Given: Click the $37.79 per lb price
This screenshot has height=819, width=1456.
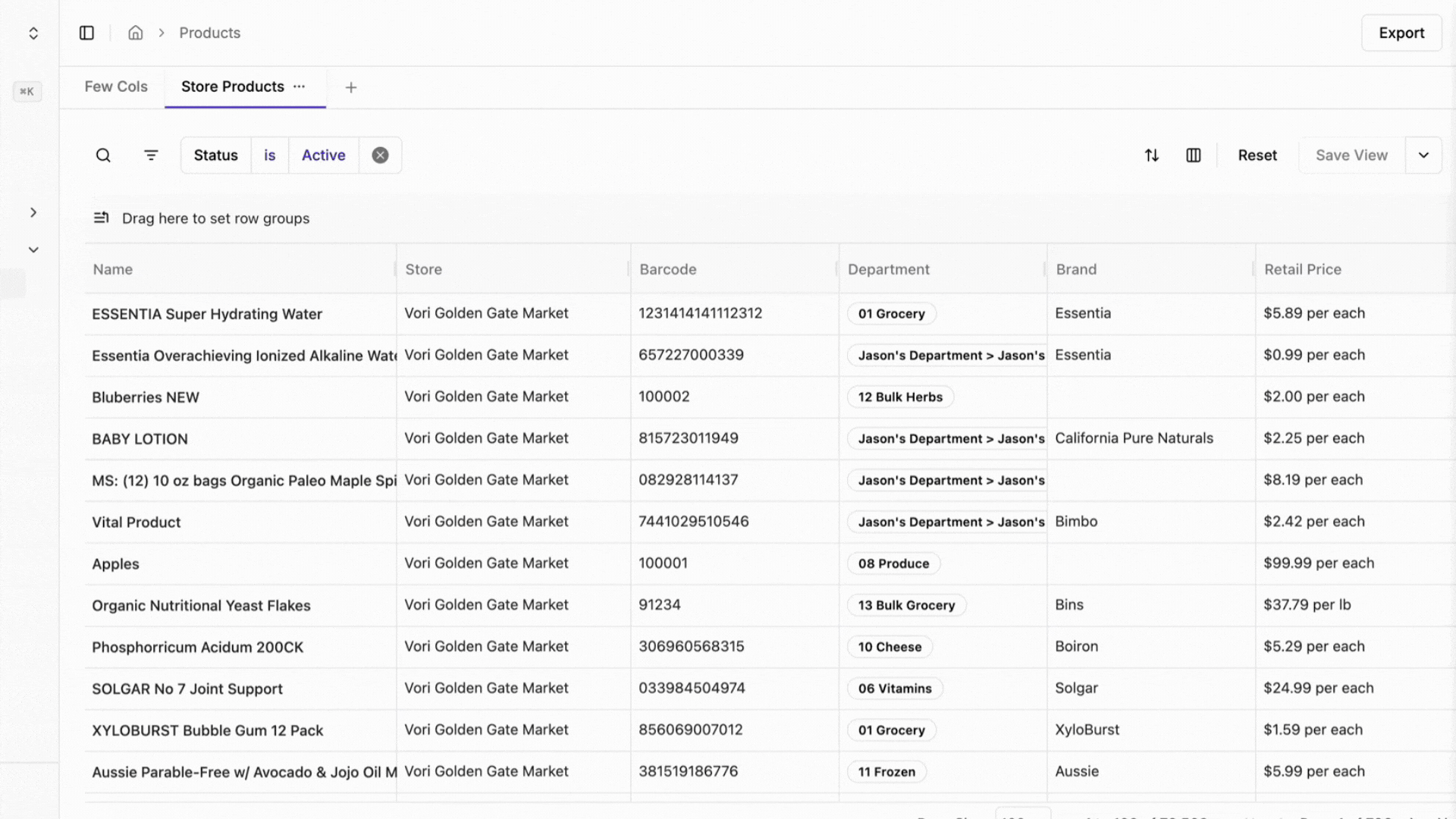Looking at the screenshot, I should 1307,605.
